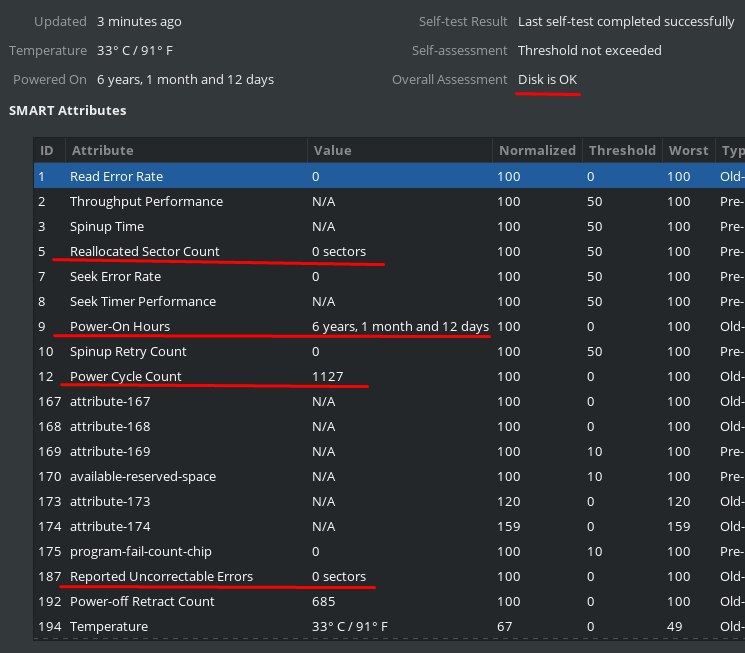Click the 'Disk is OK' assessment text

(547, 79)
